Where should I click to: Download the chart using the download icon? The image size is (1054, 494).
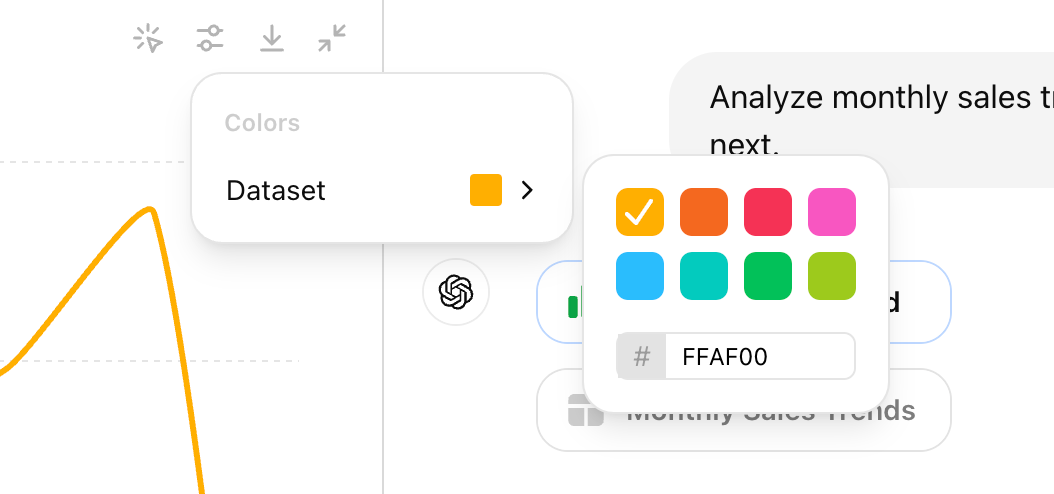pyautogui.click(x=271, y=39)
